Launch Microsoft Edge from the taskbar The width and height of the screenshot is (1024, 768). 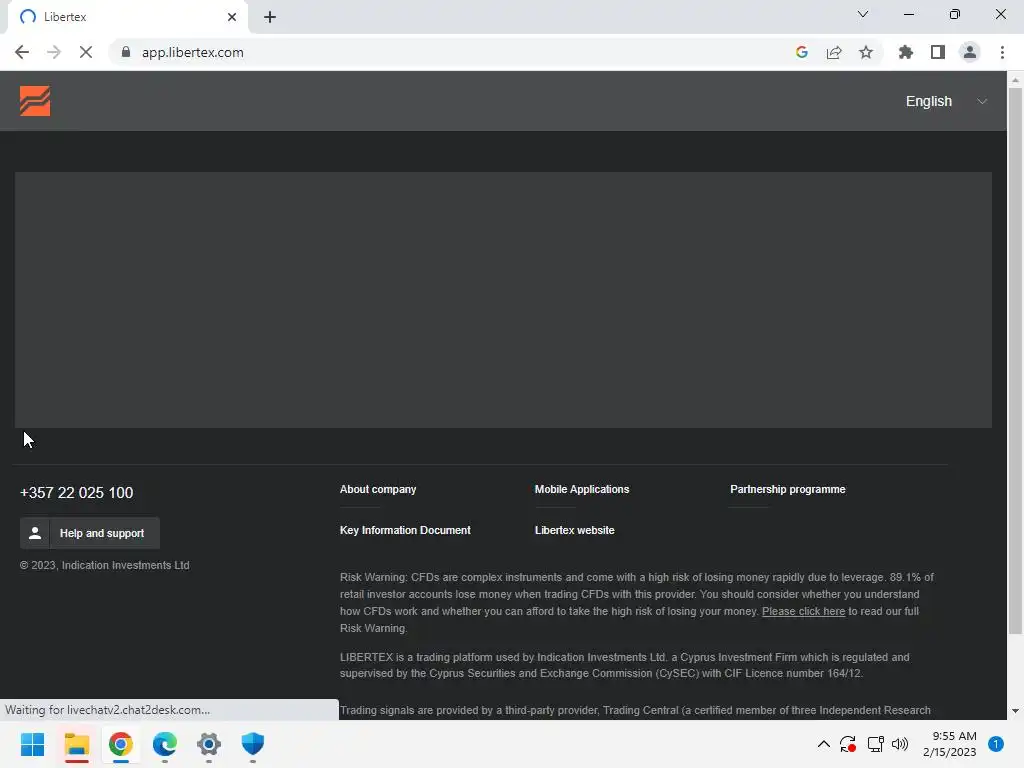coord(165,744)
